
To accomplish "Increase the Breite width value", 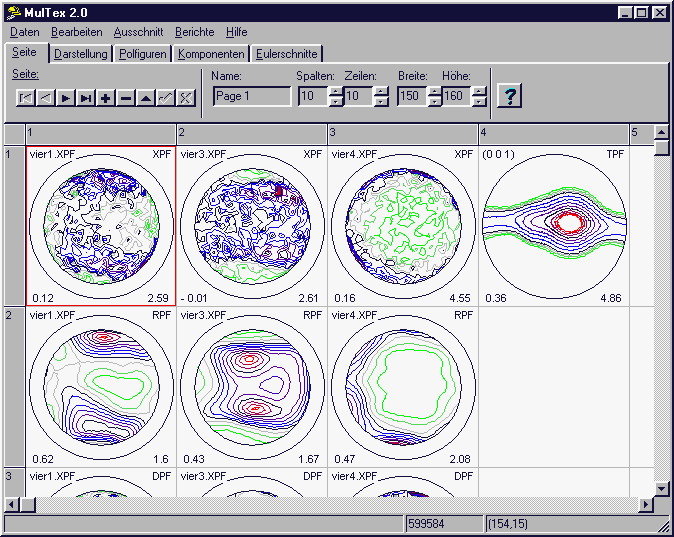I will (435, 91).
